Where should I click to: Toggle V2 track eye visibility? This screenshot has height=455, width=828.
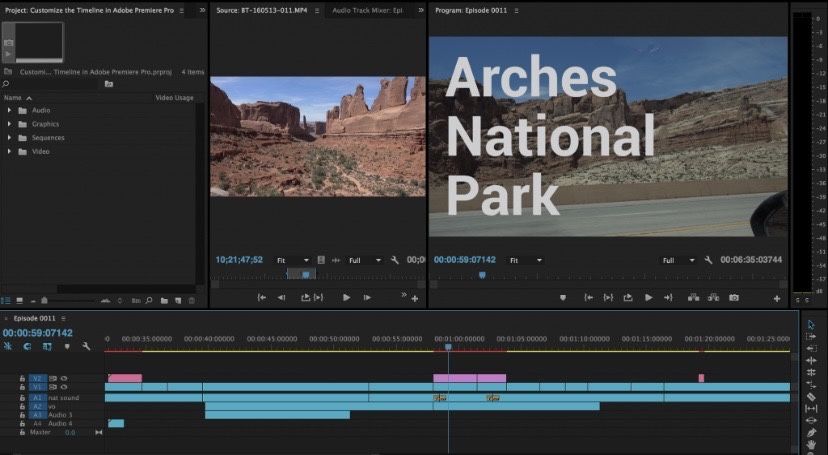pos(64,379)
